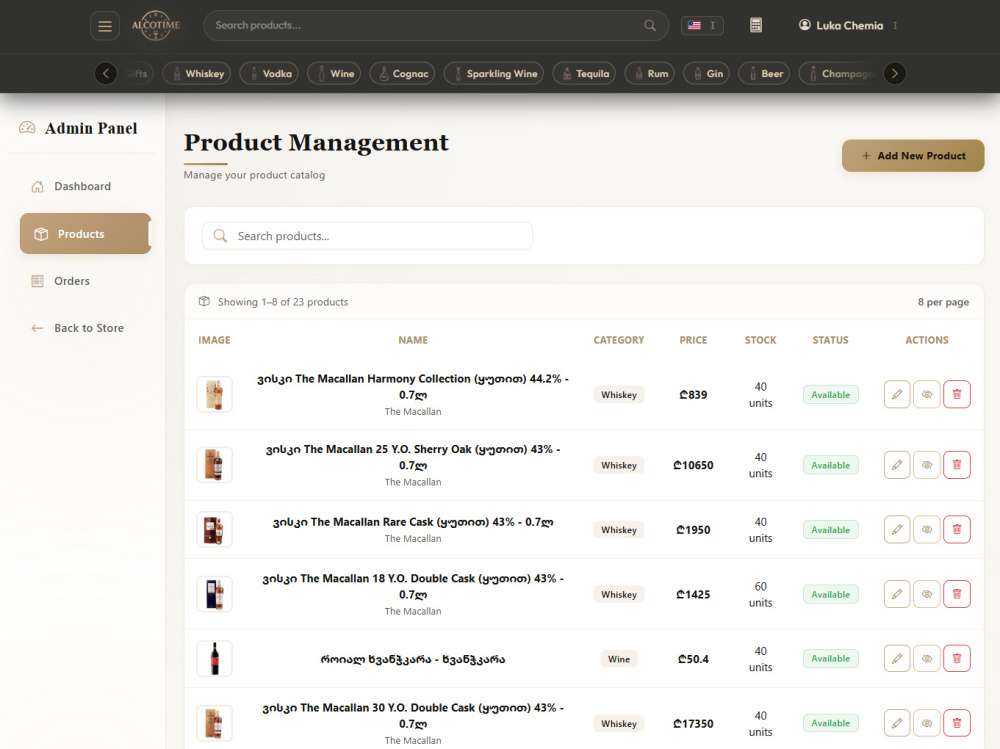Select the Whiskey category chip
This screenshot has width=1000, height=749.
[x=196, y=73]
